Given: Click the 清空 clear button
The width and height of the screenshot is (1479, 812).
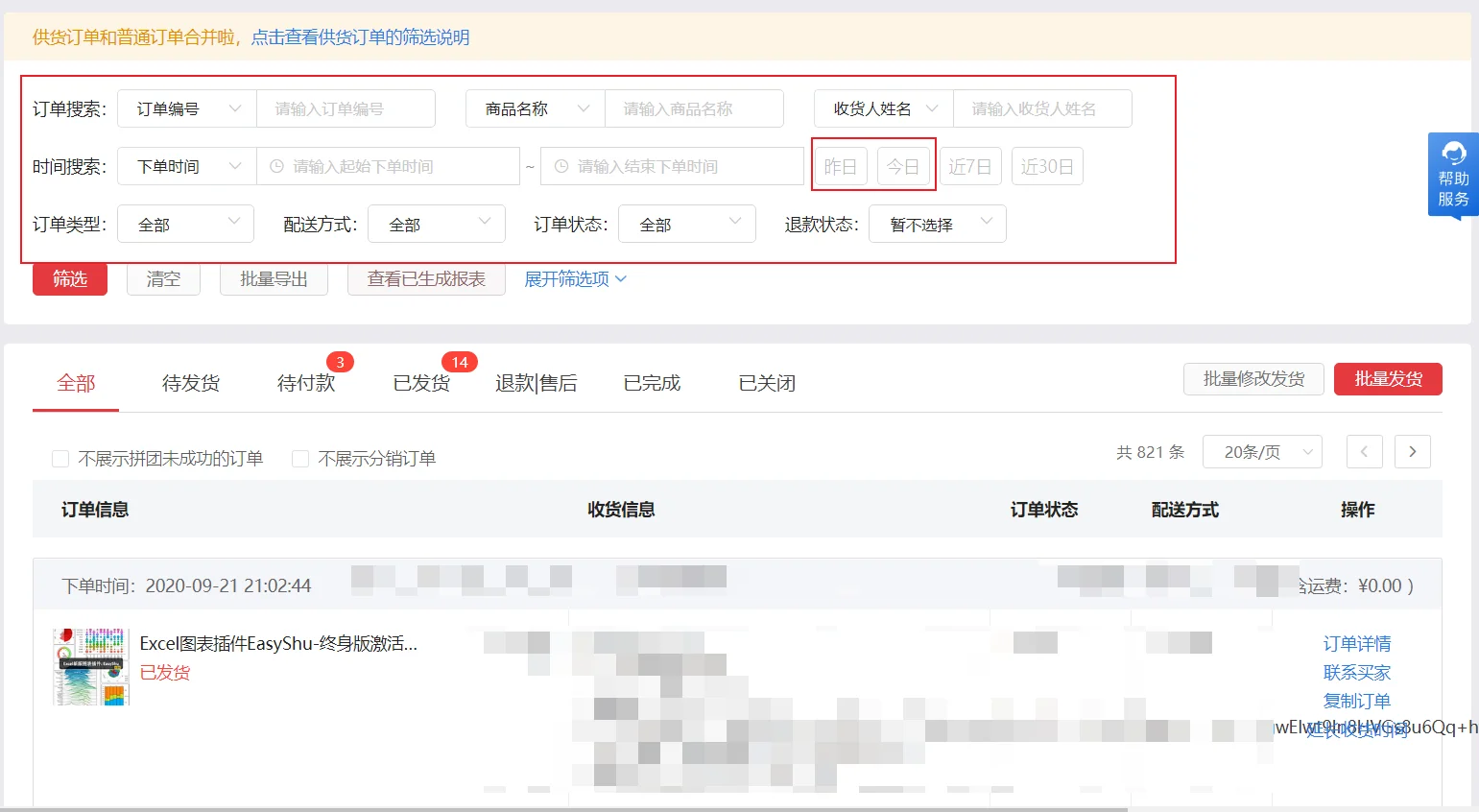Looking at the screenshot, I should (x=163, y=278).
